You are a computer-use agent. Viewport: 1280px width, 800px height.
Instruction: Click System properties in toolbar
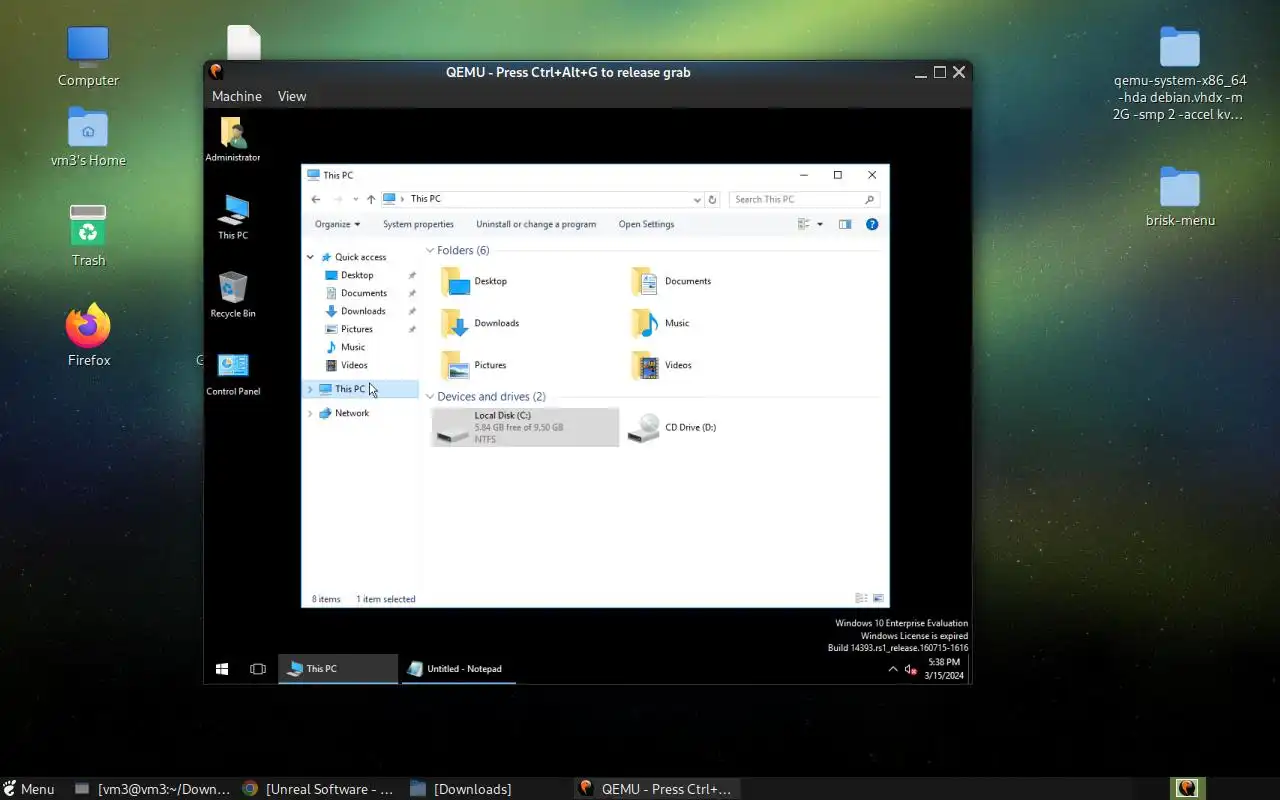[x=418, y=224]
